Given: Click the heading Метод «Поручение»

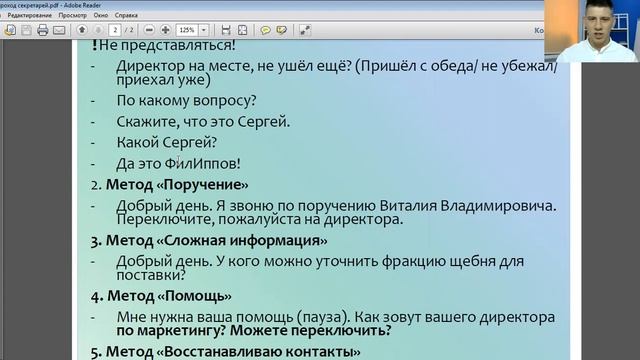Looking at the screenshot, I should [177, 185].
